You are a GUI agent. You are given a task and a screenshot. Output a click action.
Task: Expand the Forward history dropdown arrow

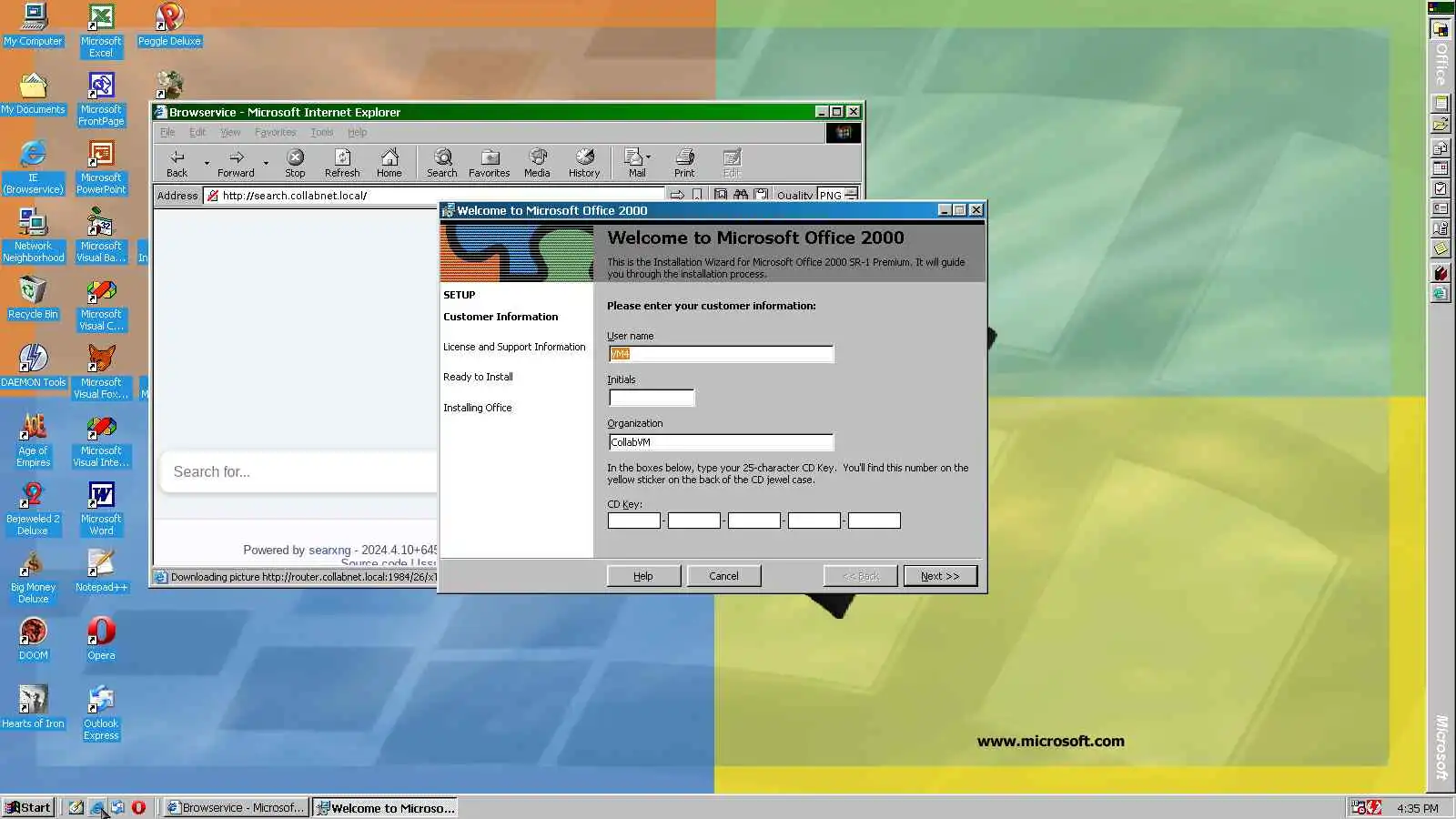coord(266,163)
